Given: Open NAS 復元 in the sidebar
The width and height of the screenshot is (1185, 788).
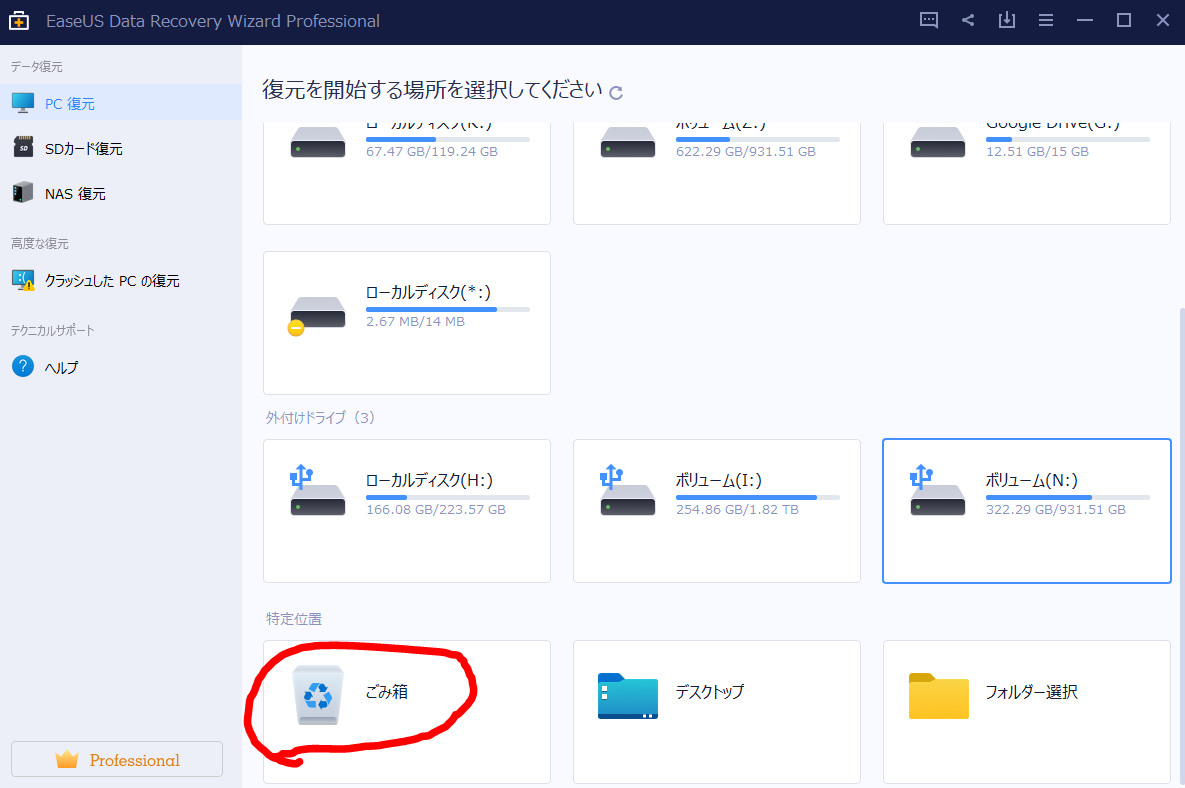Looking at the screenshot, I should (121, 193).
